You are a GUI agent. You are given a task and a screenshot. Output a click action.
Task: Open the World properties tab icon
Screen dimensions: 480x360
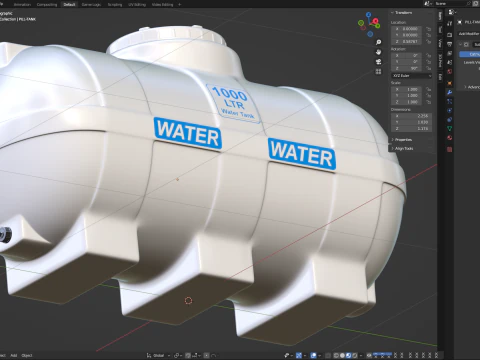[x=450, y=72]
